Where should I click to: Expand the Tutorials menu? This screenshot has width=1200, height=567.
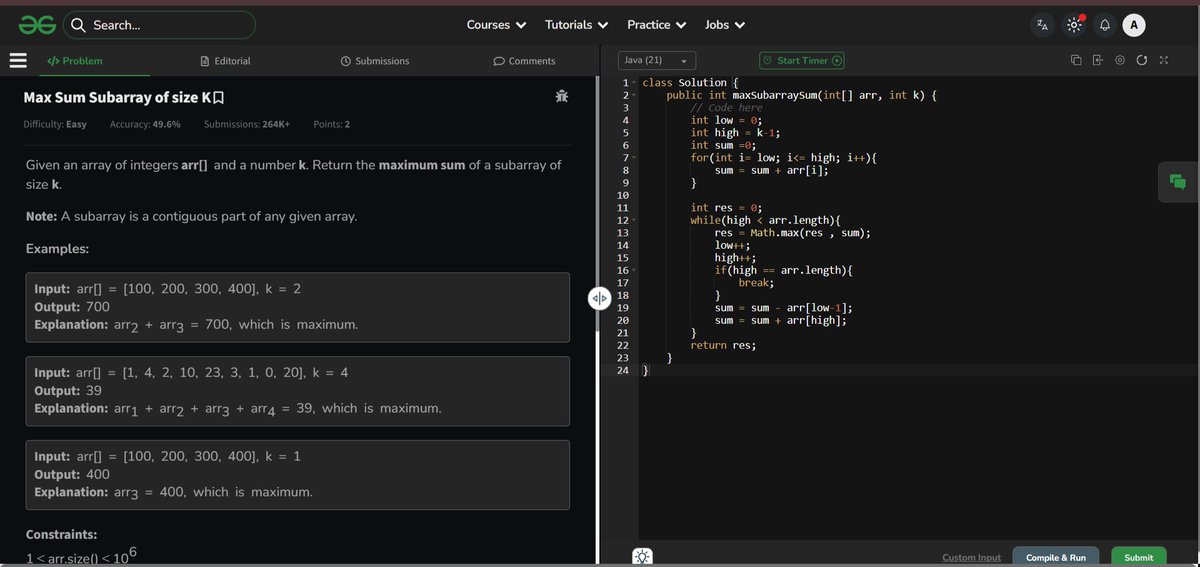[x=577, y=25]
